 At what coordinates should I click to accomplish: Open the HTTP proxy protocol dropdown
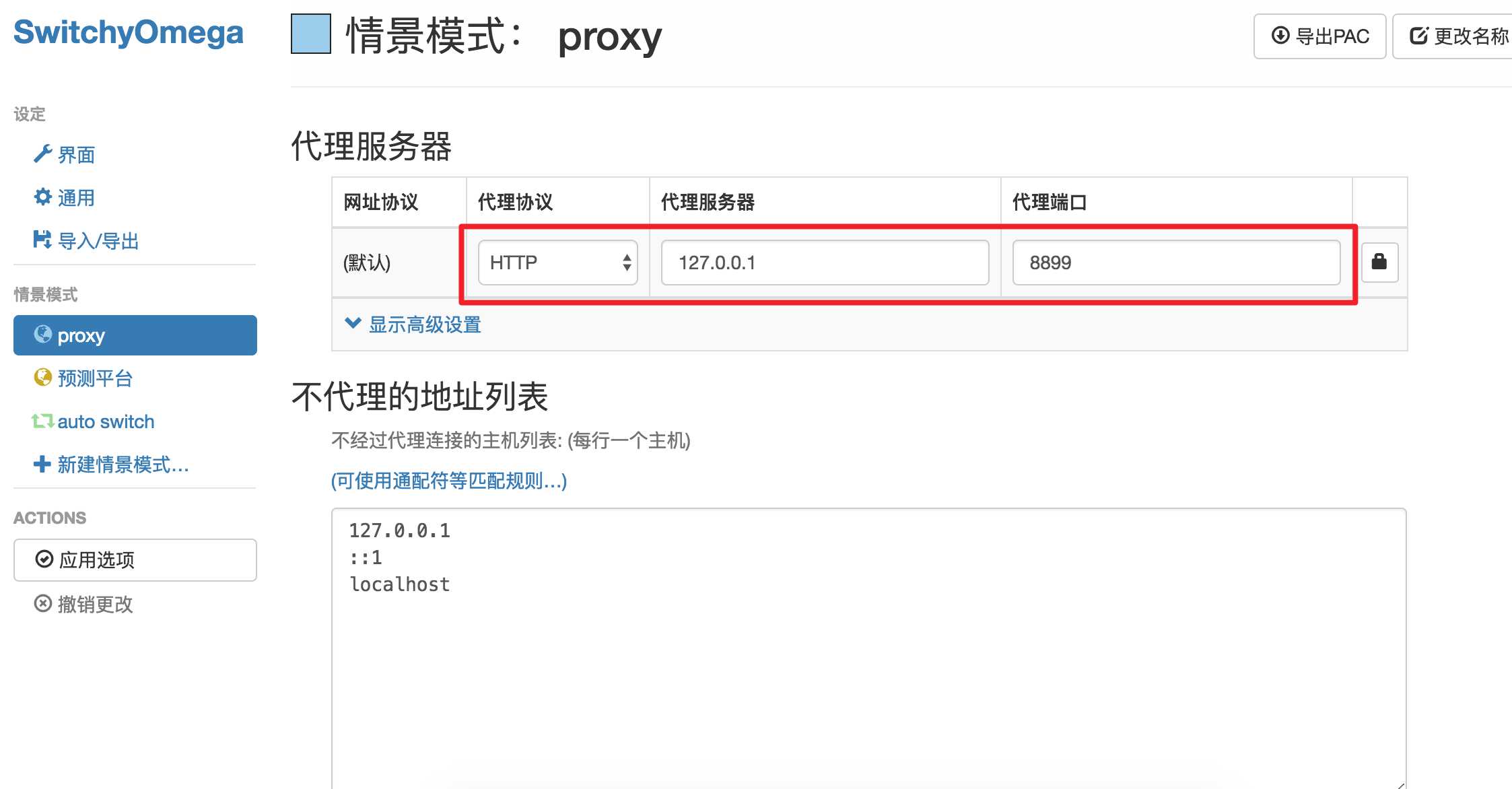tap(558, 263)
